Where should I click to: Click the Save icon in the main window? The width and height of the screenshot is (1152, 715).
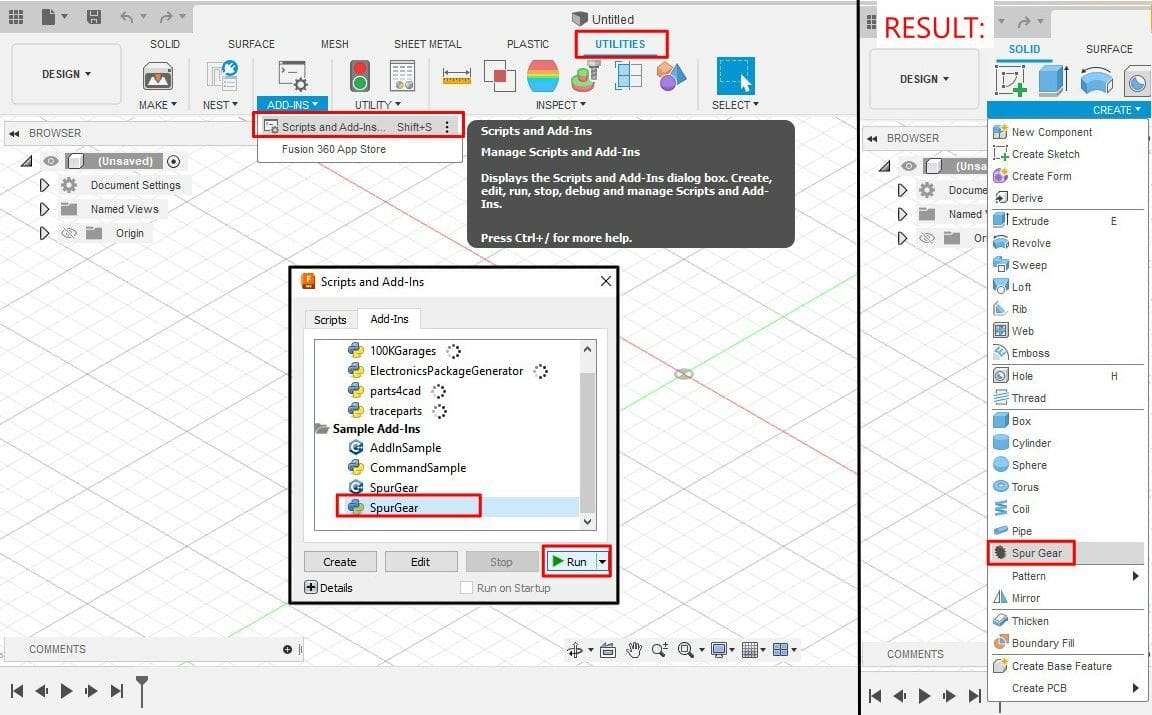coord(94,16)
